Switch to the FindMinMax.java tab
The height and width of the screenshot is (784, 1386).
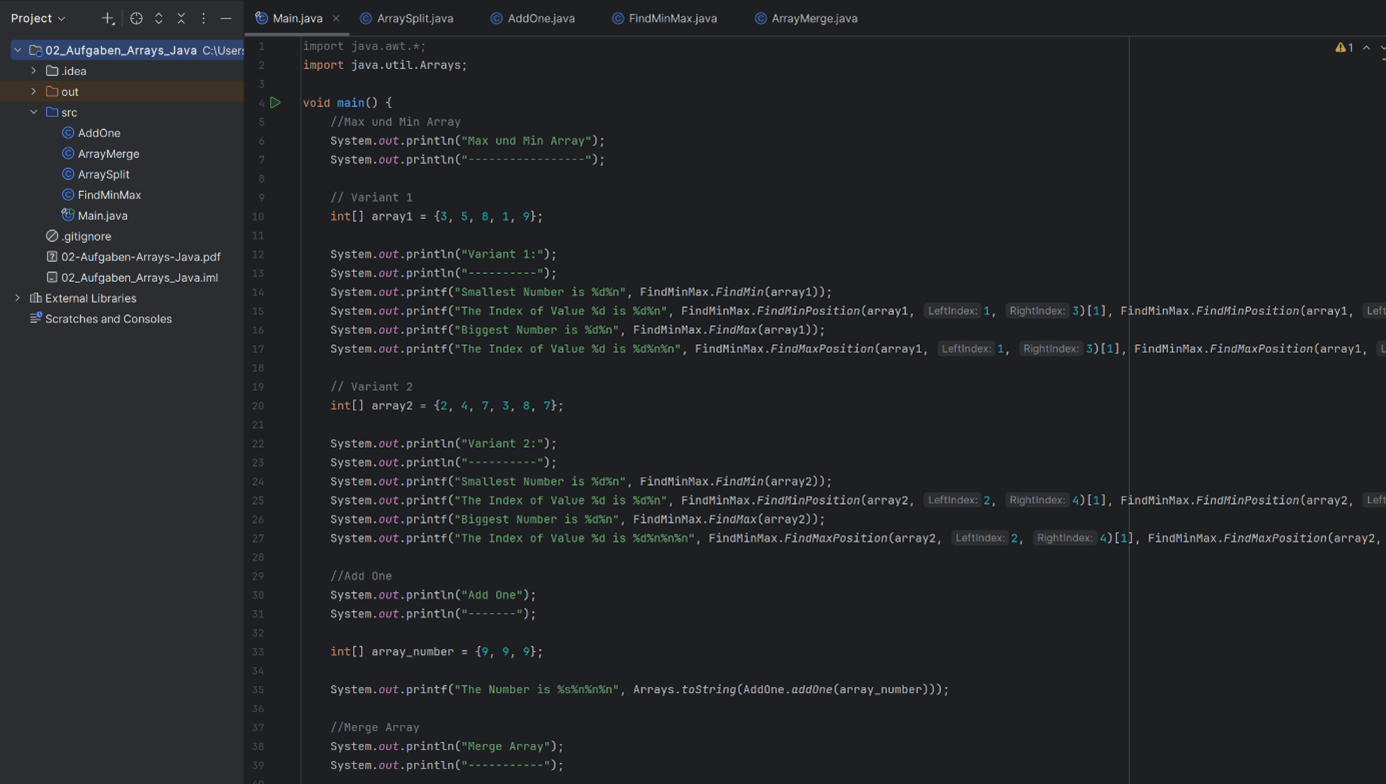coord(672,18)
